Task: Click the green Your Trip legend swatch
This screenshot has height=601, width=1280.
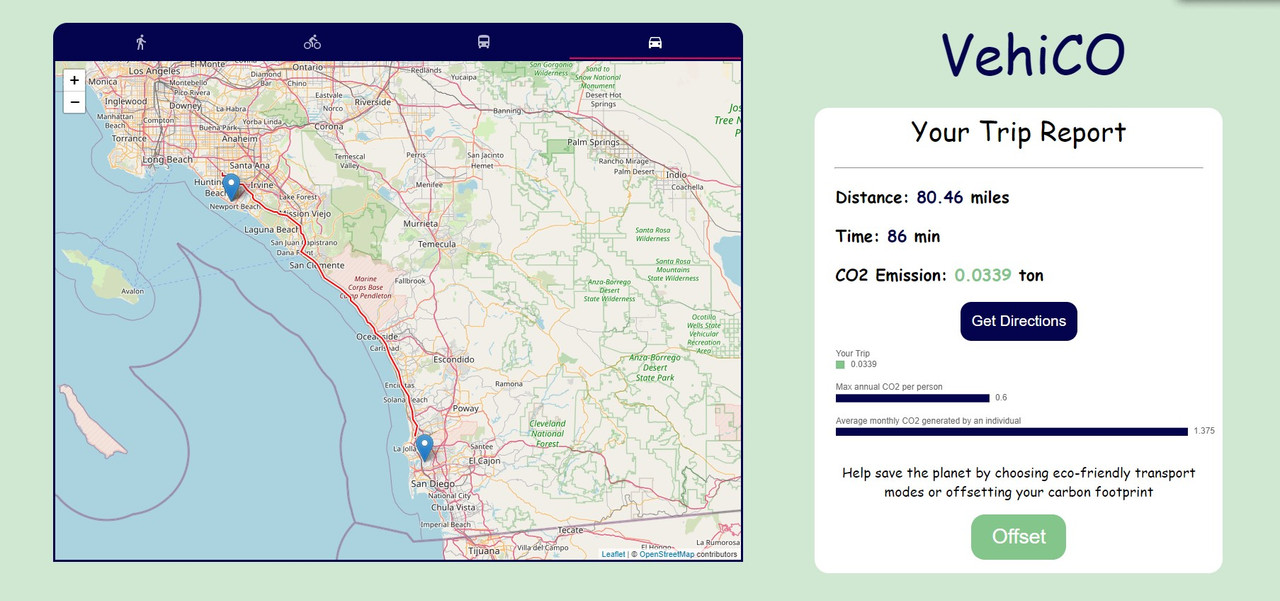Action: point(840,364)
